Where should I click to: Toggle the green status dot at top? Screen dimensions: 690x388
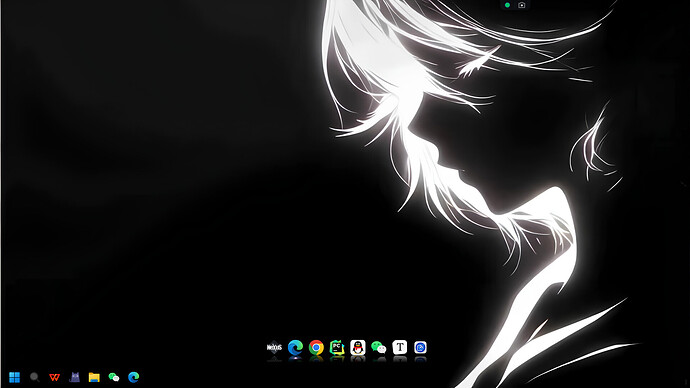pyautogui.click(x=507, y=5)
